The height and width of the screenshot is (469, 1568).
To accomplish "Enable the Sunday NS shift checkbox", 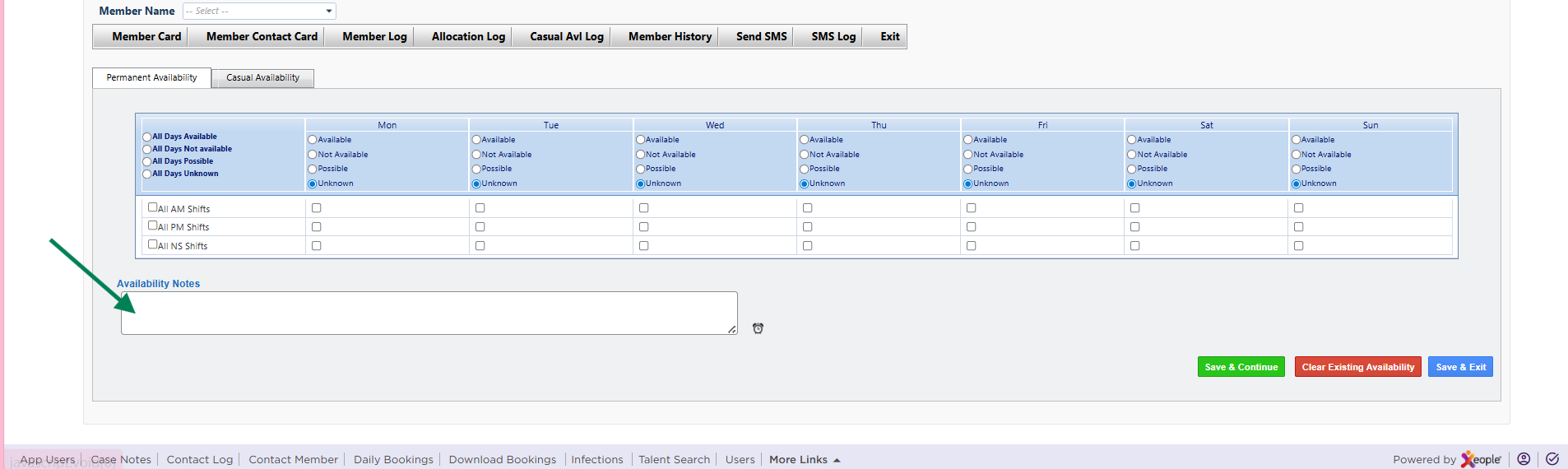I will [1298, 246].
